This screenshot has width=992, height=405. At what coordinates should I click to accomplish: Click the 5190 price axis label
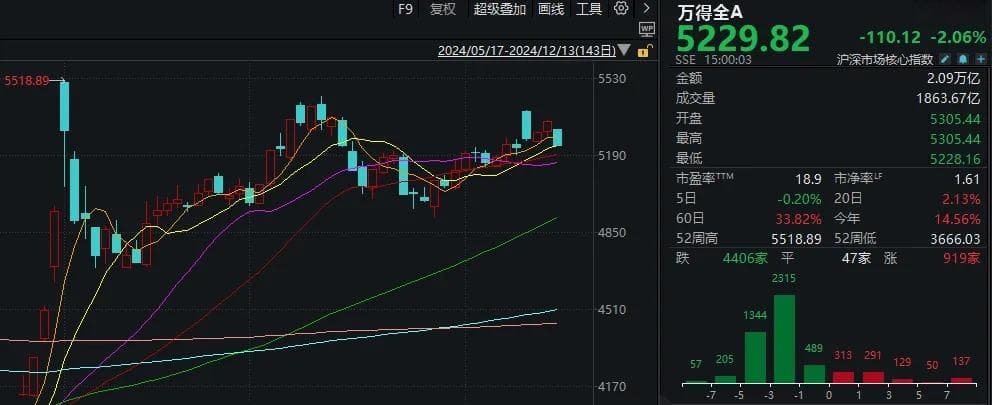[x=612, y=156]
